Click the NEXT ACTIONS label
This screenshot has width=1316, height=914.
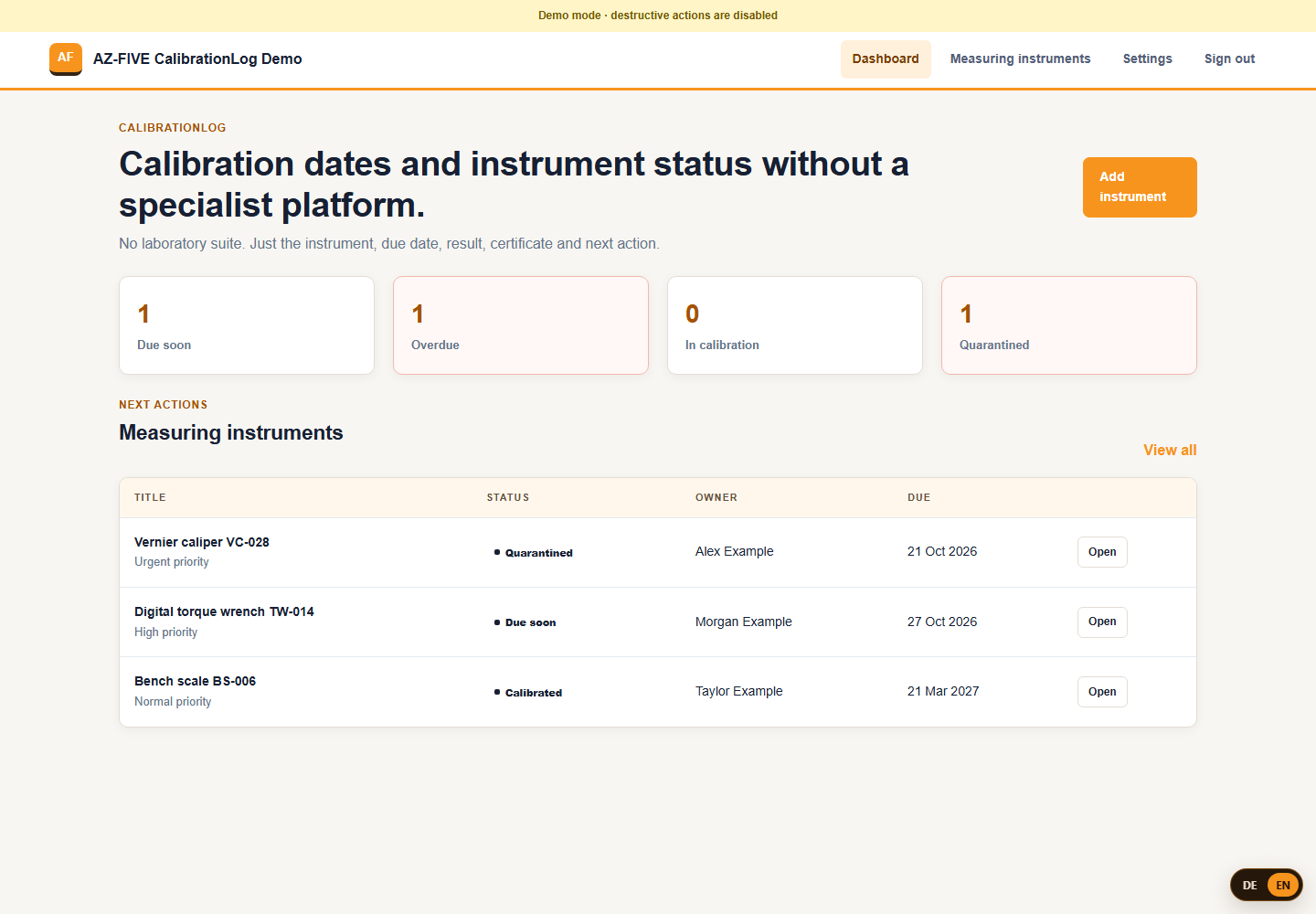(164, 405)
